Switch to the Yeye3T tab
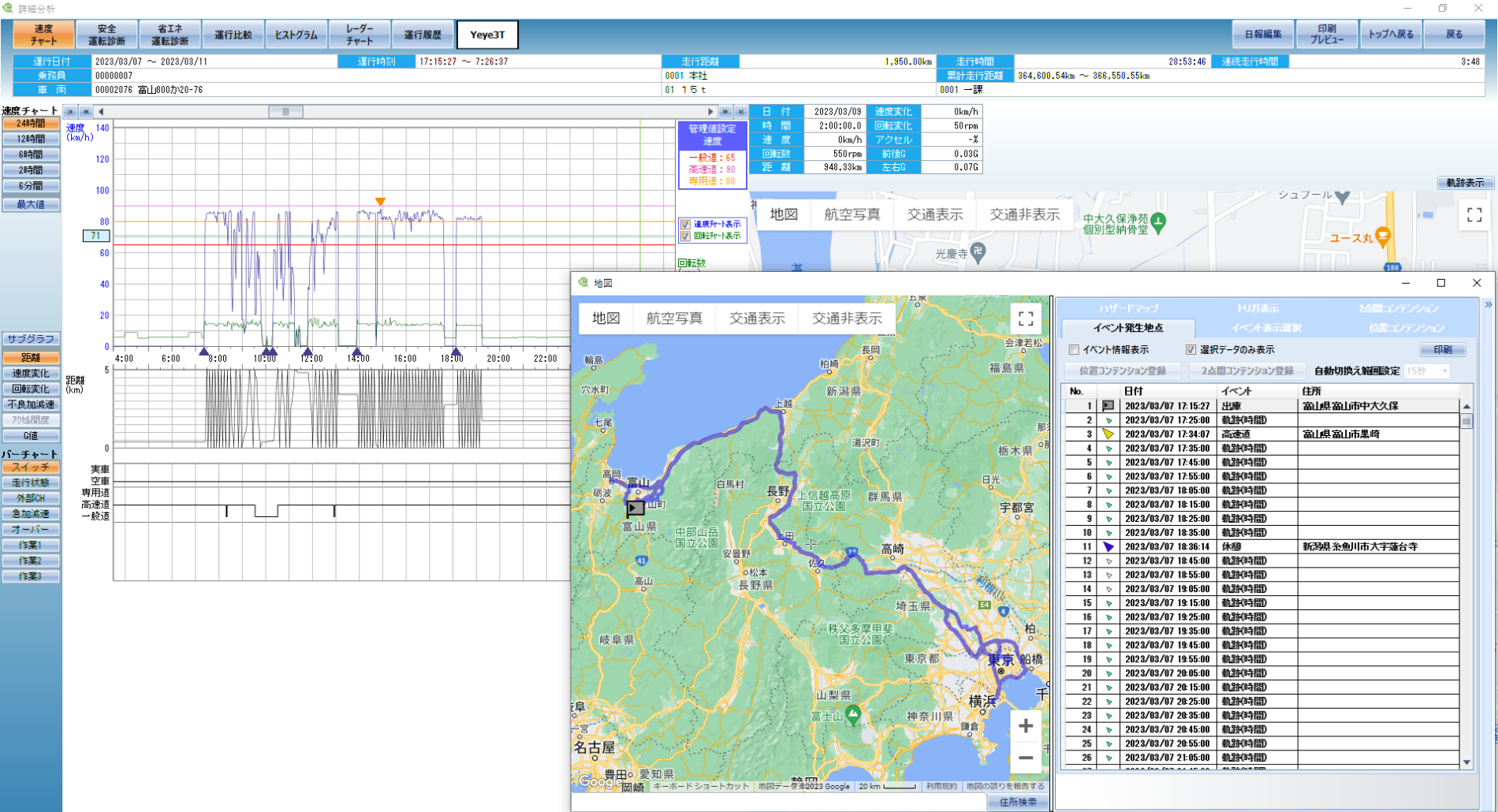This screenshot has height=812, width=1498. pyautogui.click(x=487, y=35)
